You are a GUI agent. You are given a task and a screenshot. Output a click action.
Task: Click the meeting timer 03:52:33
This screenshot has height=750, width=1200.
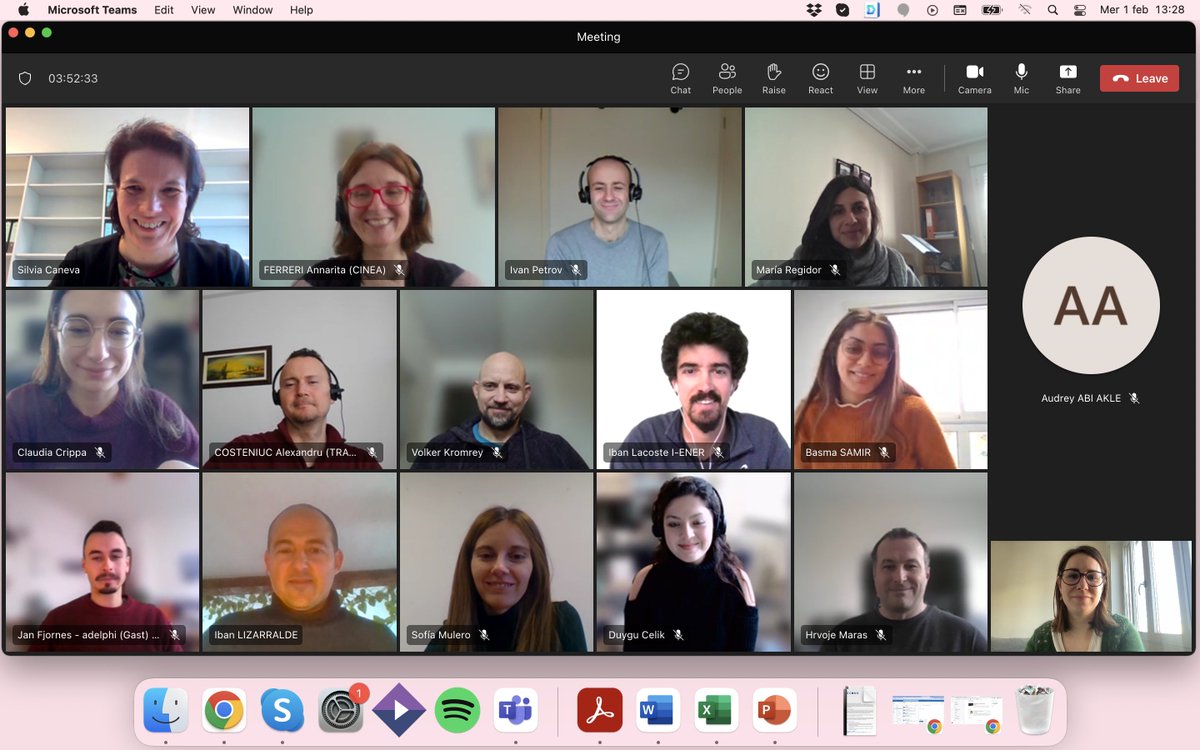73,78
